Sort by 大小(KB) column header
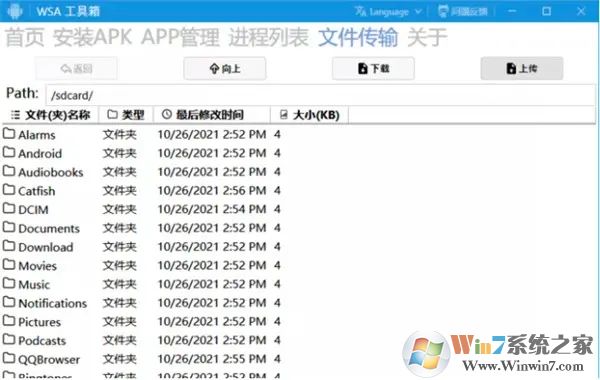 click(309, 114)
